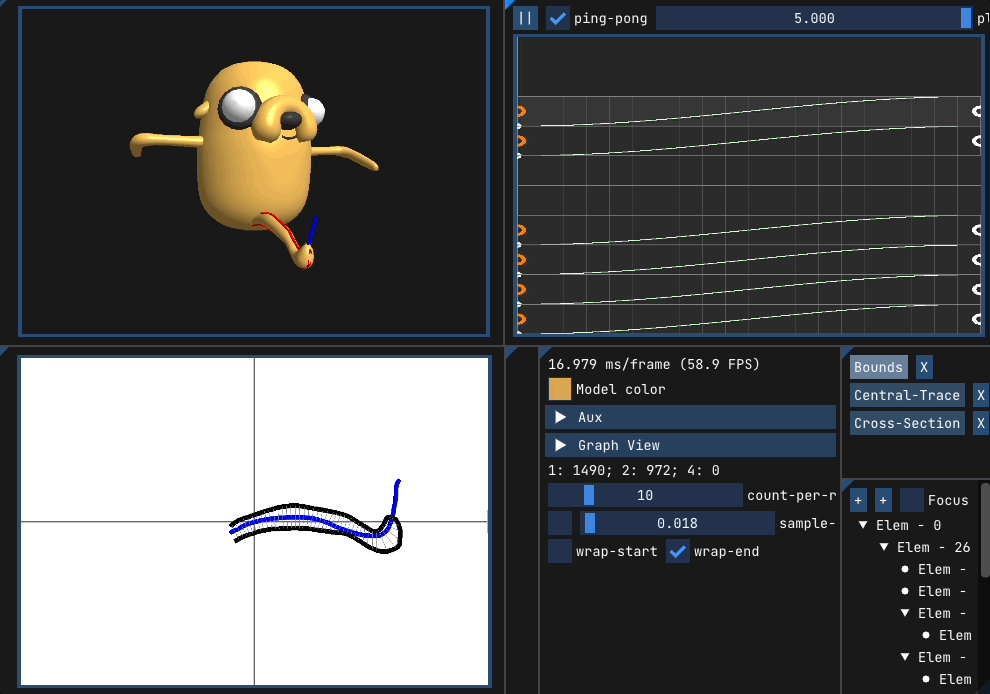Image resolution: width=990 pixels, height=694 pixels.
Task: Click the orange handle on the bottommost graph curve
Action: [521, 319]
